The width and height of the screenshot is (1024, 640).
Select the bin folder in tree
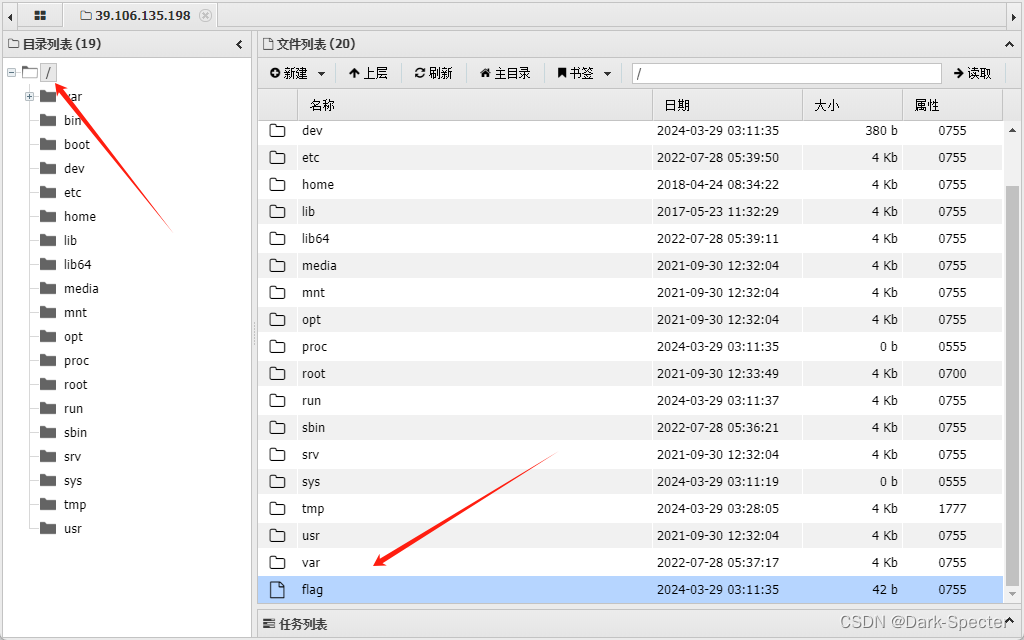(72, 120)
